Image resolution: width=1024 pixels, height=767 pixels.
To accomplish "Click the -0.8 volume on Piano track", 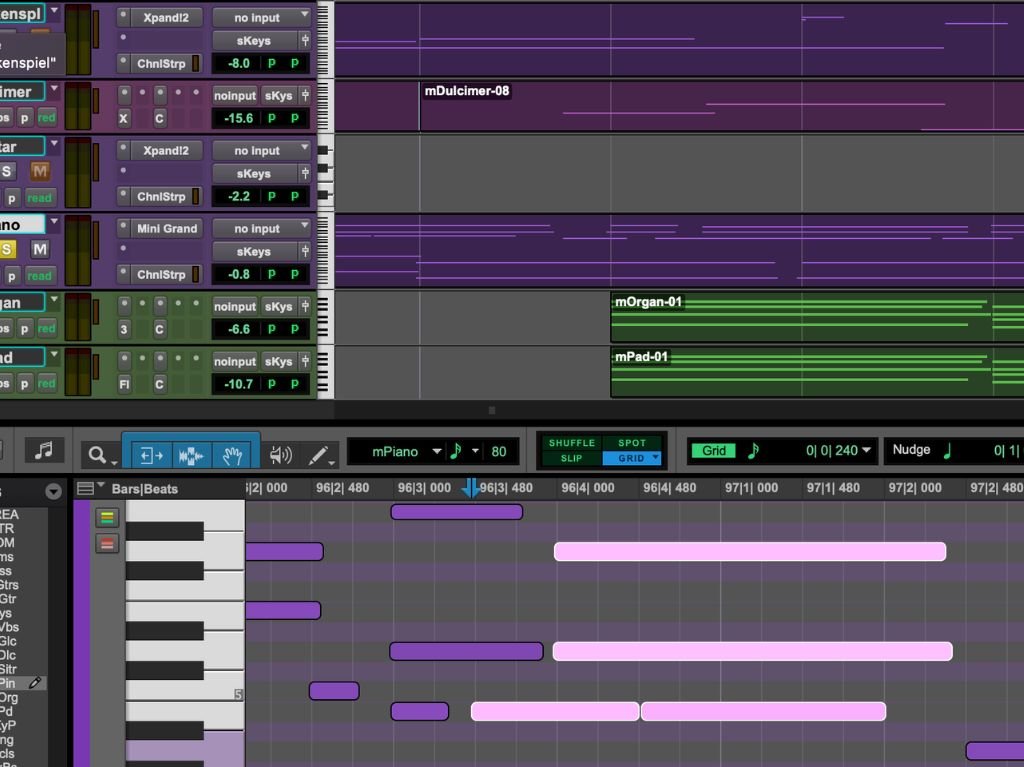I will point(238,274).
